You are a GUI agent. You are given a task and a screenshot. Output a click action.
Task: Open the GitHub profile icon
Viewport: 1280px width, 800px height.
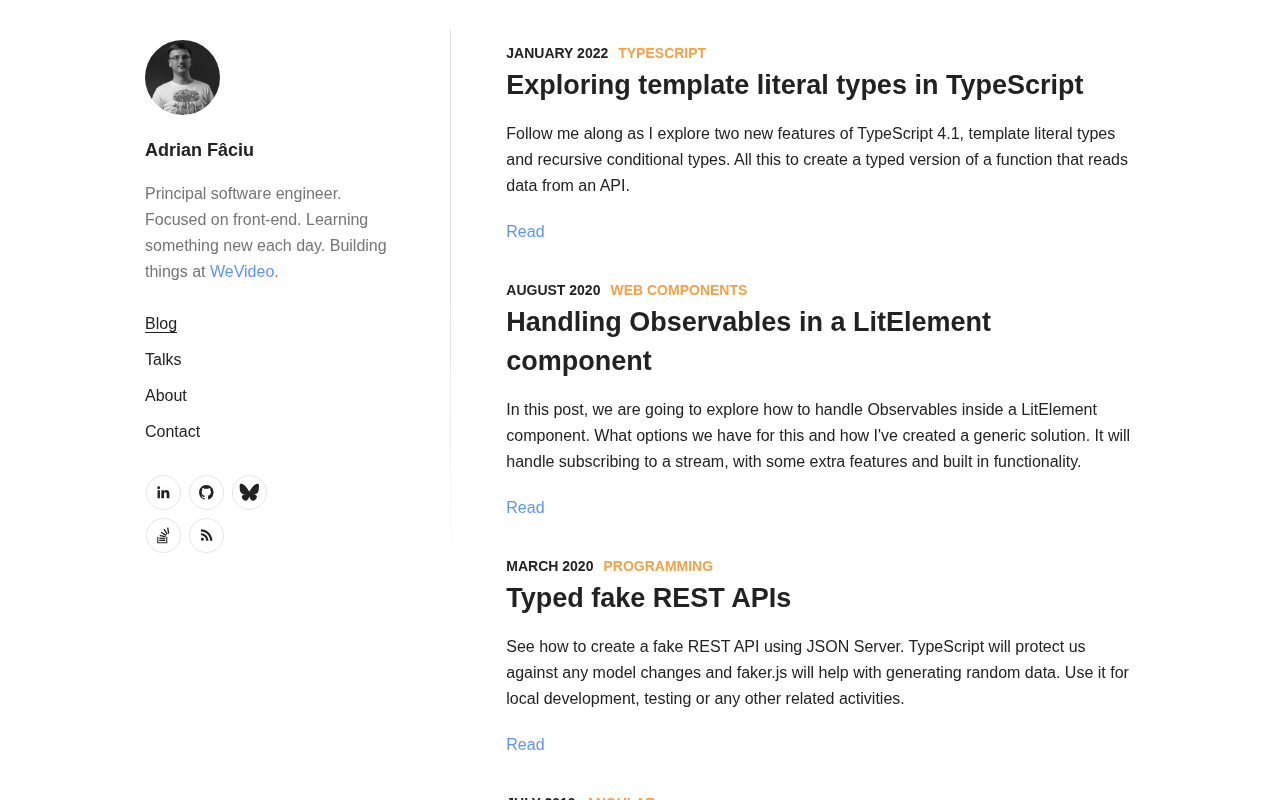point(206,492)
